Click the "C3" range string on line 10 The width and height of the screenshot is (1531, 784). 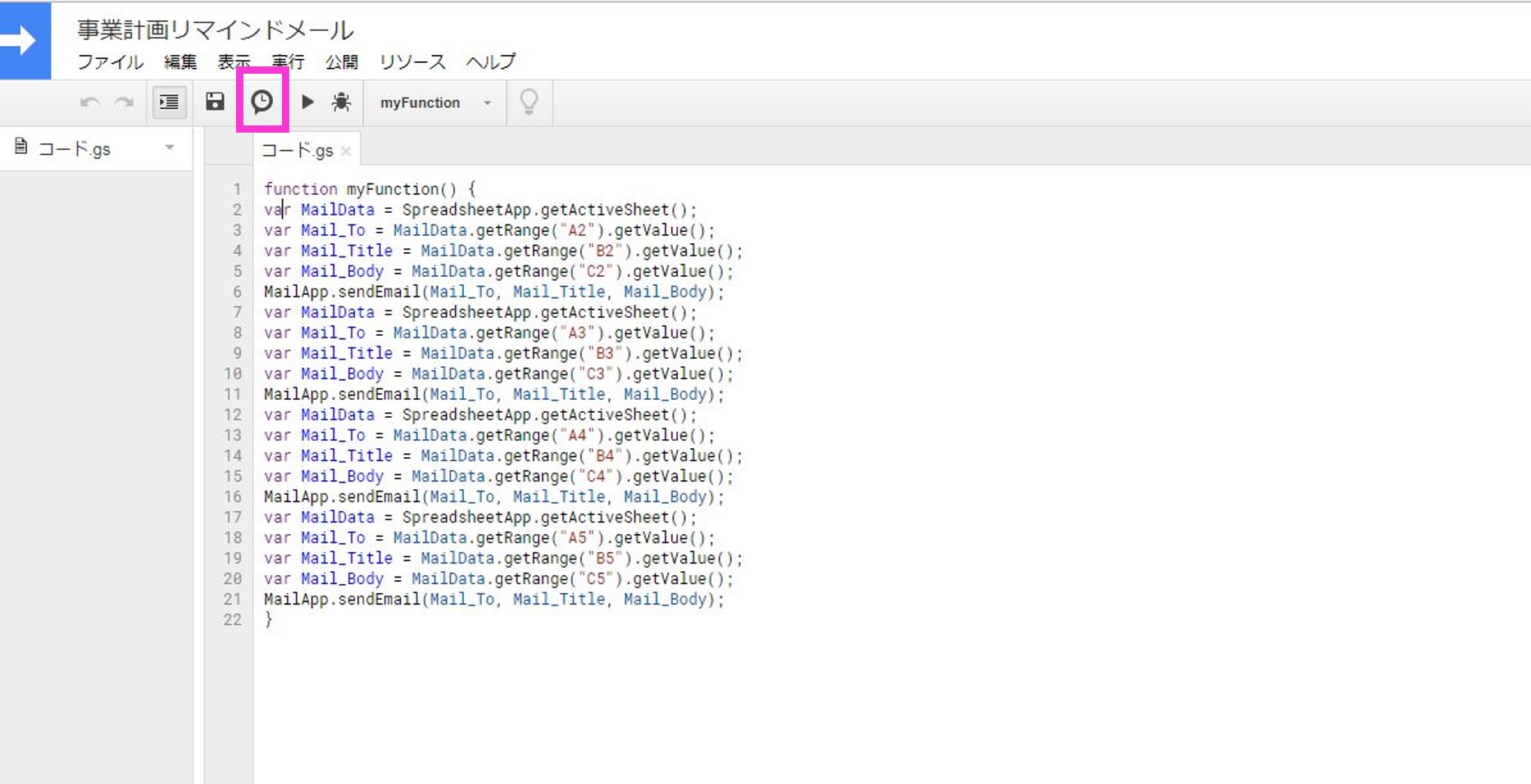(x=596, y=374)
